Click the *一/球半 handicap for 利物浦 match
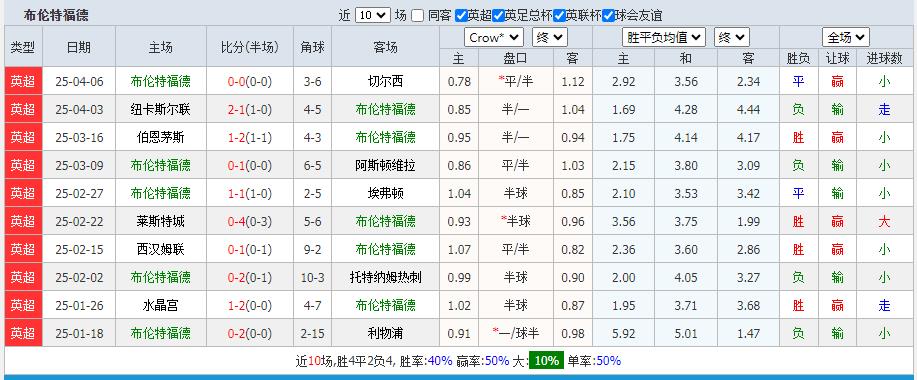The height and width of the screenshot is (380, 917). [516, 334]
